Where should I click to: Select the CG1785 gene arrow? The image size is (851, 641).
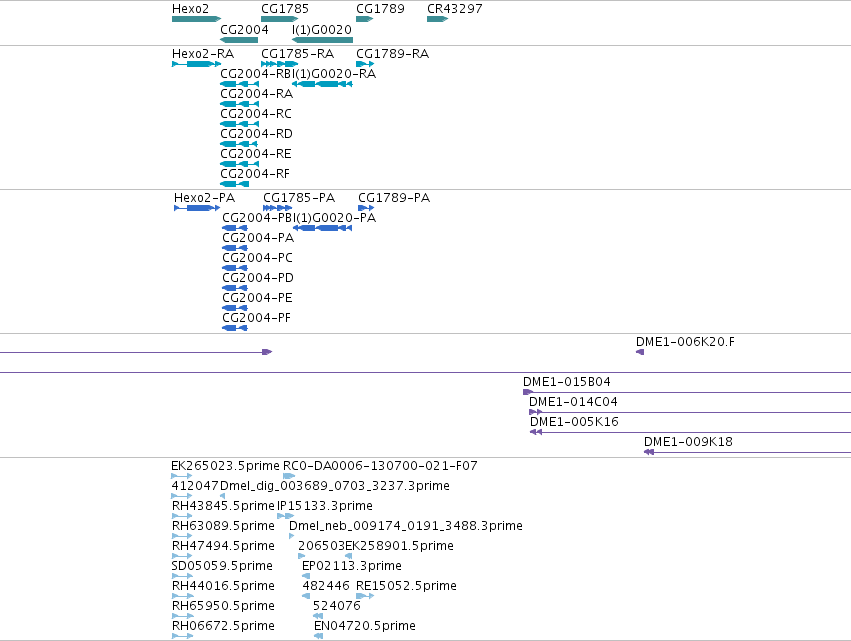point(280,19)
